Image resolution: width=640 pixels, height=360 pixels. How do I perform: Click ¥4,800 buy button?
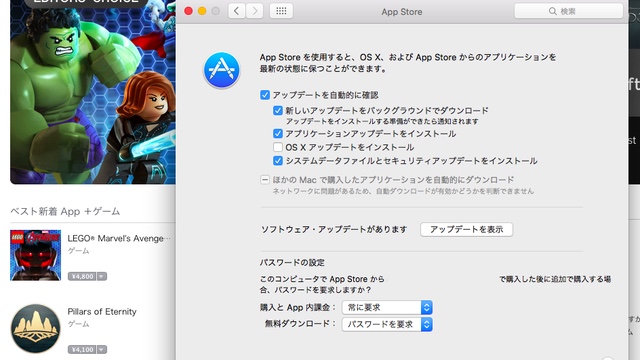tap(82, 276)
